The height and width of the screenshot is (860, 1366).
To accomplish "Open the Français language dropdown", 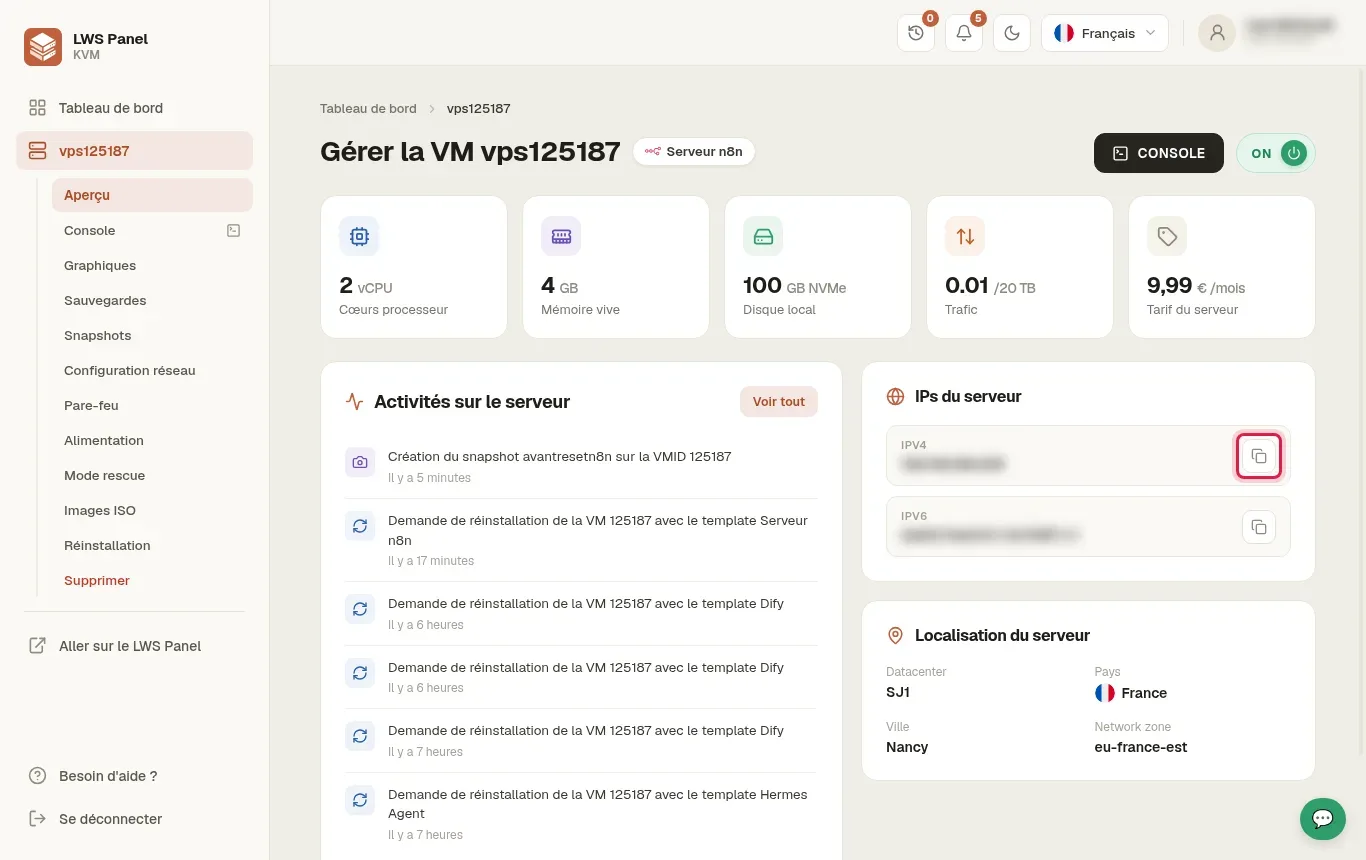I will [x=1105, y=33].
